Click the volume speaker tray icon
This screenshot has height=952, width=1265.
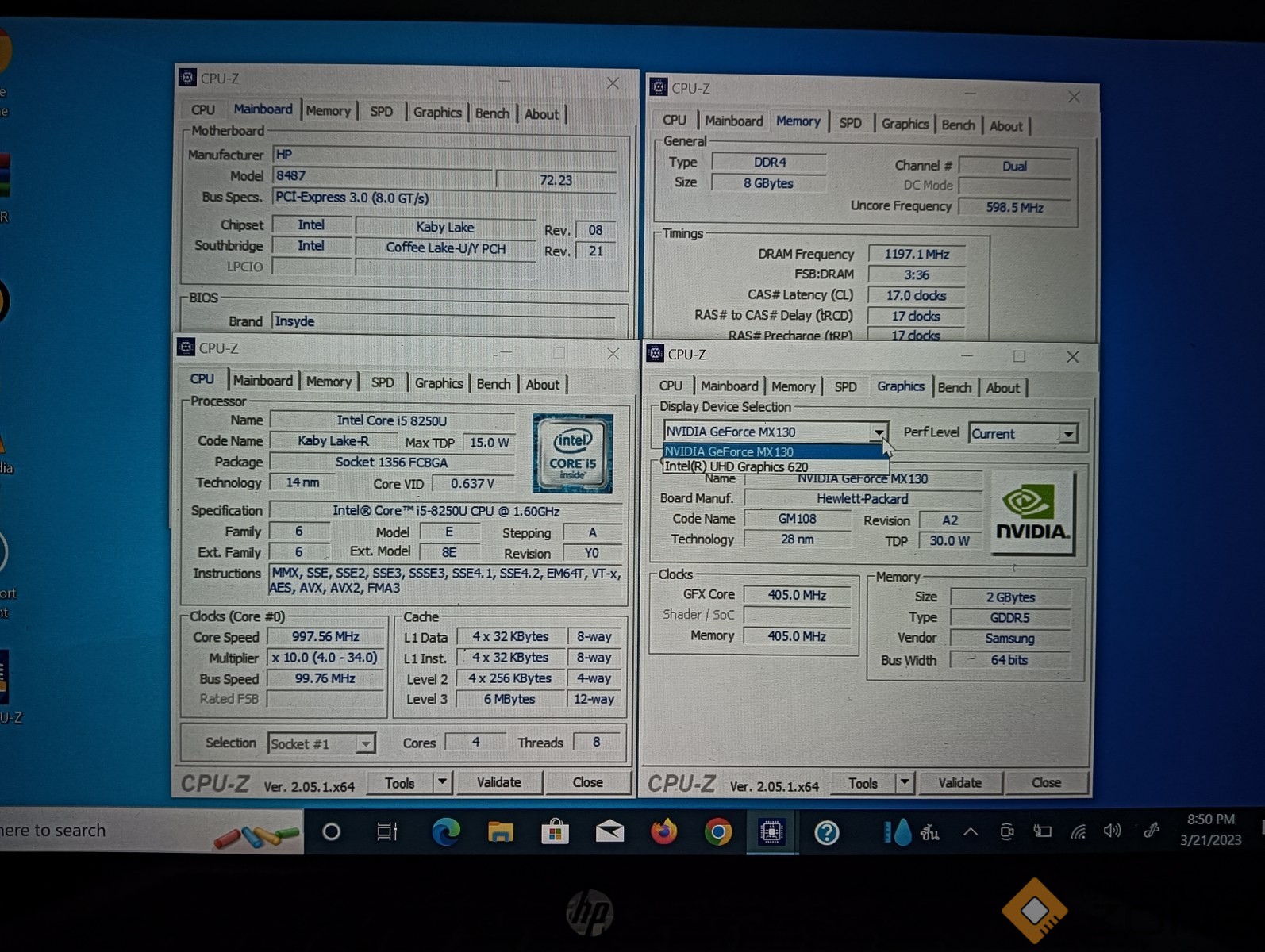pos(1112,831)
